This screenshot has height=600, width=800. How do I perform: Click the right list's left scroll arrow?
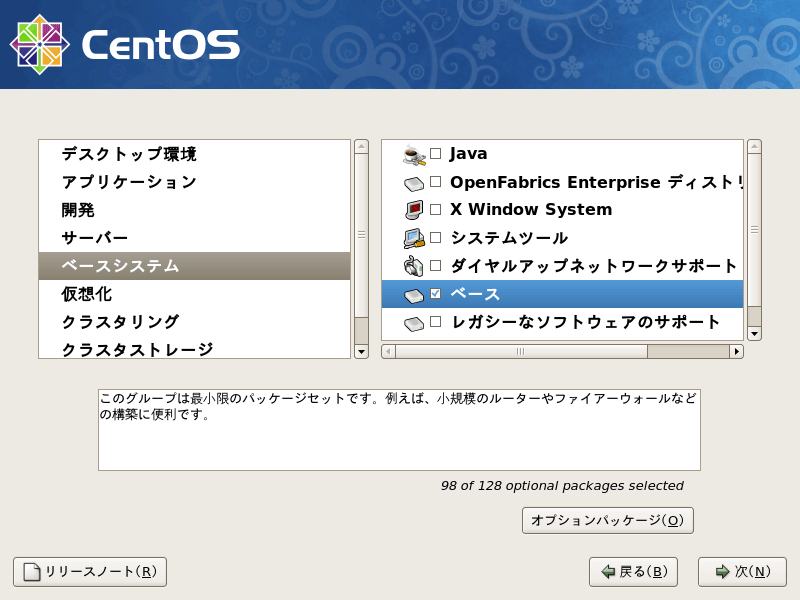click(x=388, y=351)
